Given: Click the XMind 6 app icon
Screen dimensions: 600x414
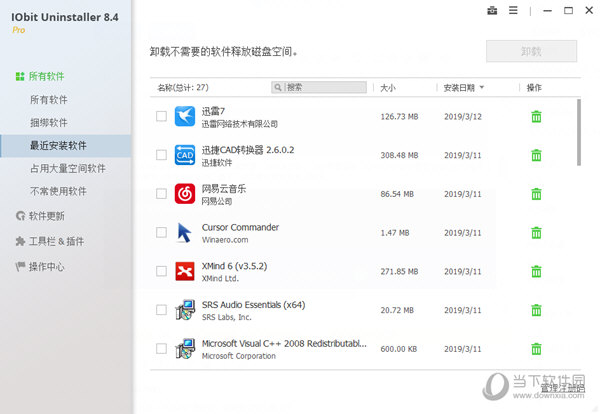Looking at the screenshot, I should 185,271.
